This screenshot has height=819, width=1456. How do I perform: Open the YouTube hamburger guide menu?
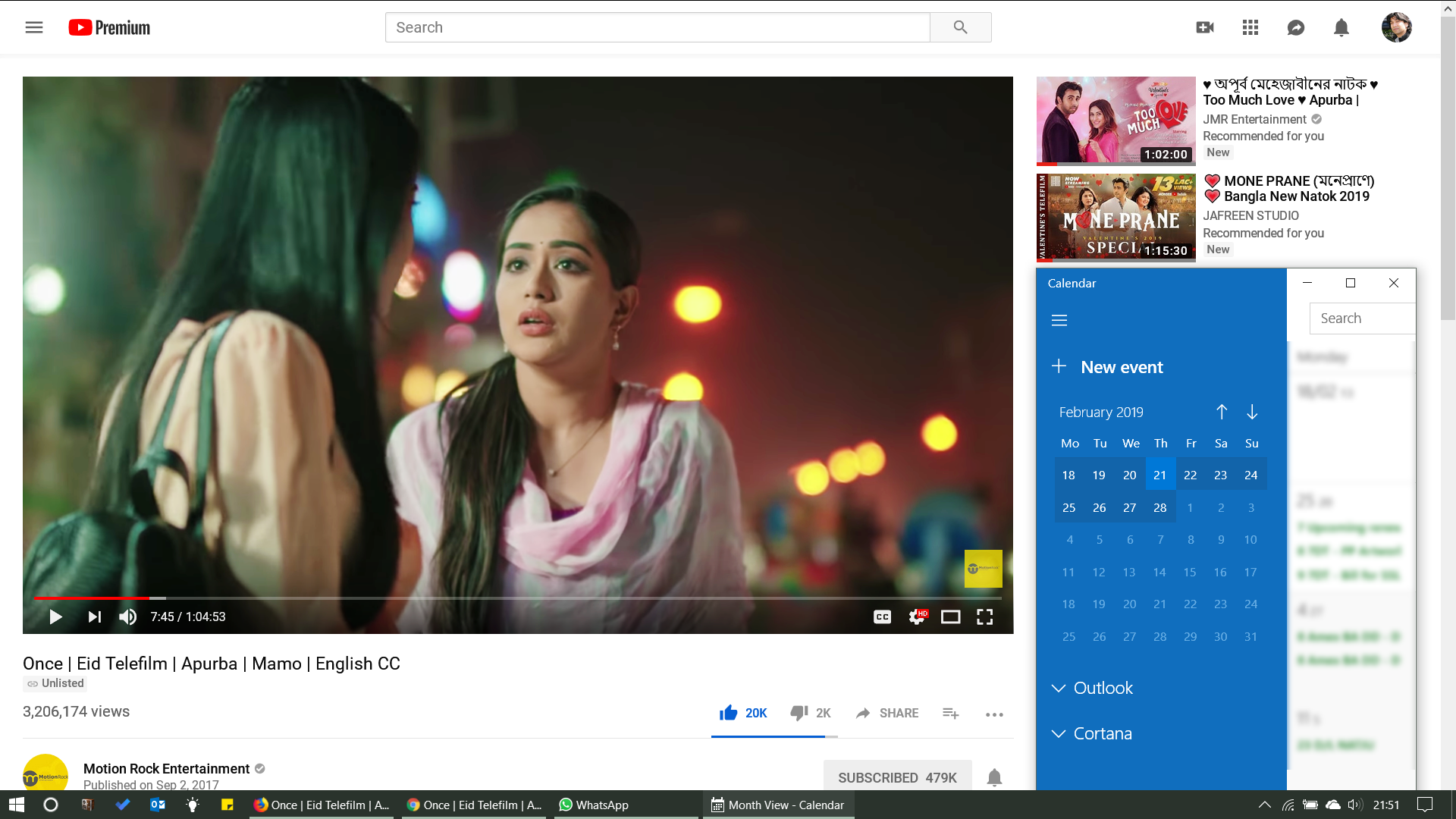pyautogui.click(x=34, y=27)
